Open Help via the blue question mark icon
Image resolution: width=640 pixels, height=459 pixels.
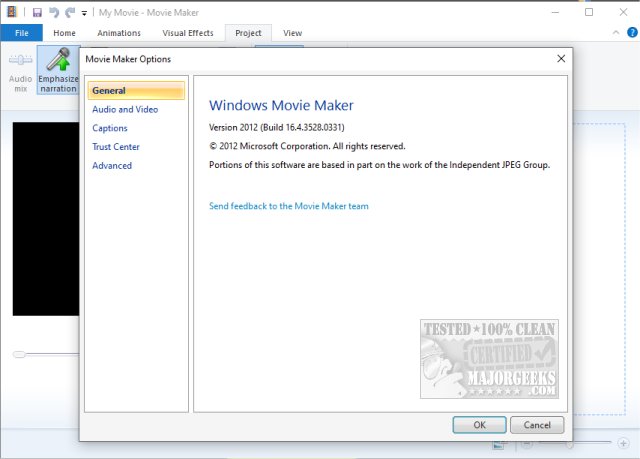(632, 32)
